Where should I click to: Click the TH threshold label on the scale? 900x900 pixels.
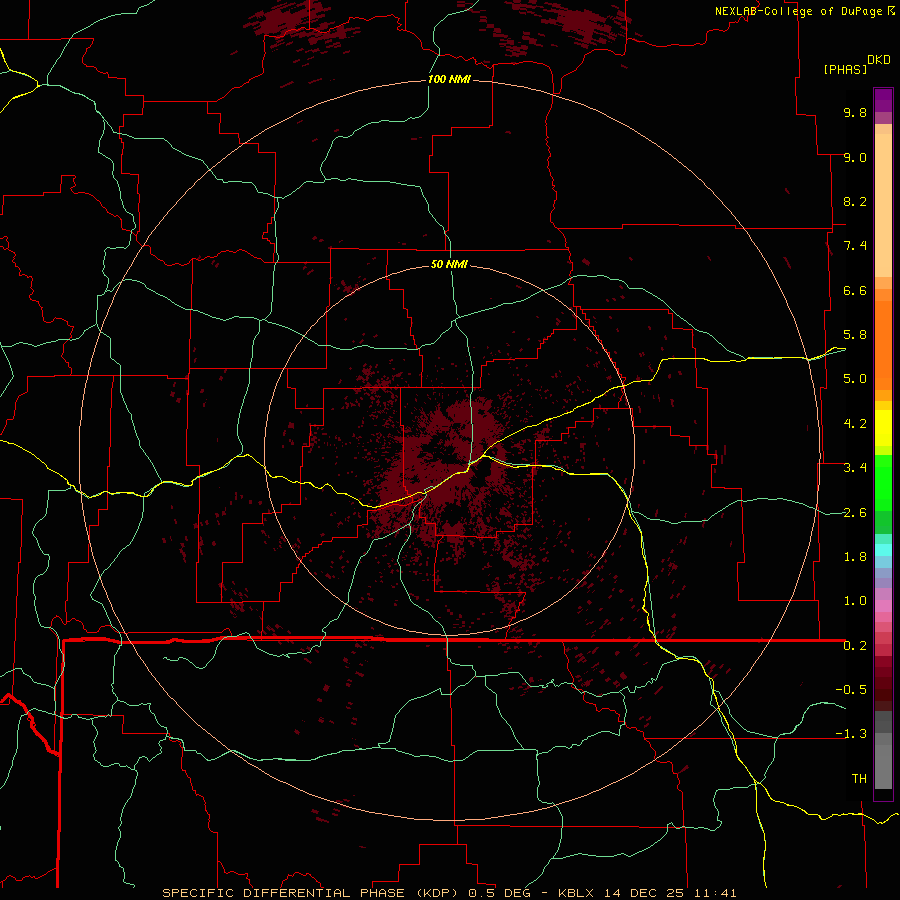(x=859, y=779)
